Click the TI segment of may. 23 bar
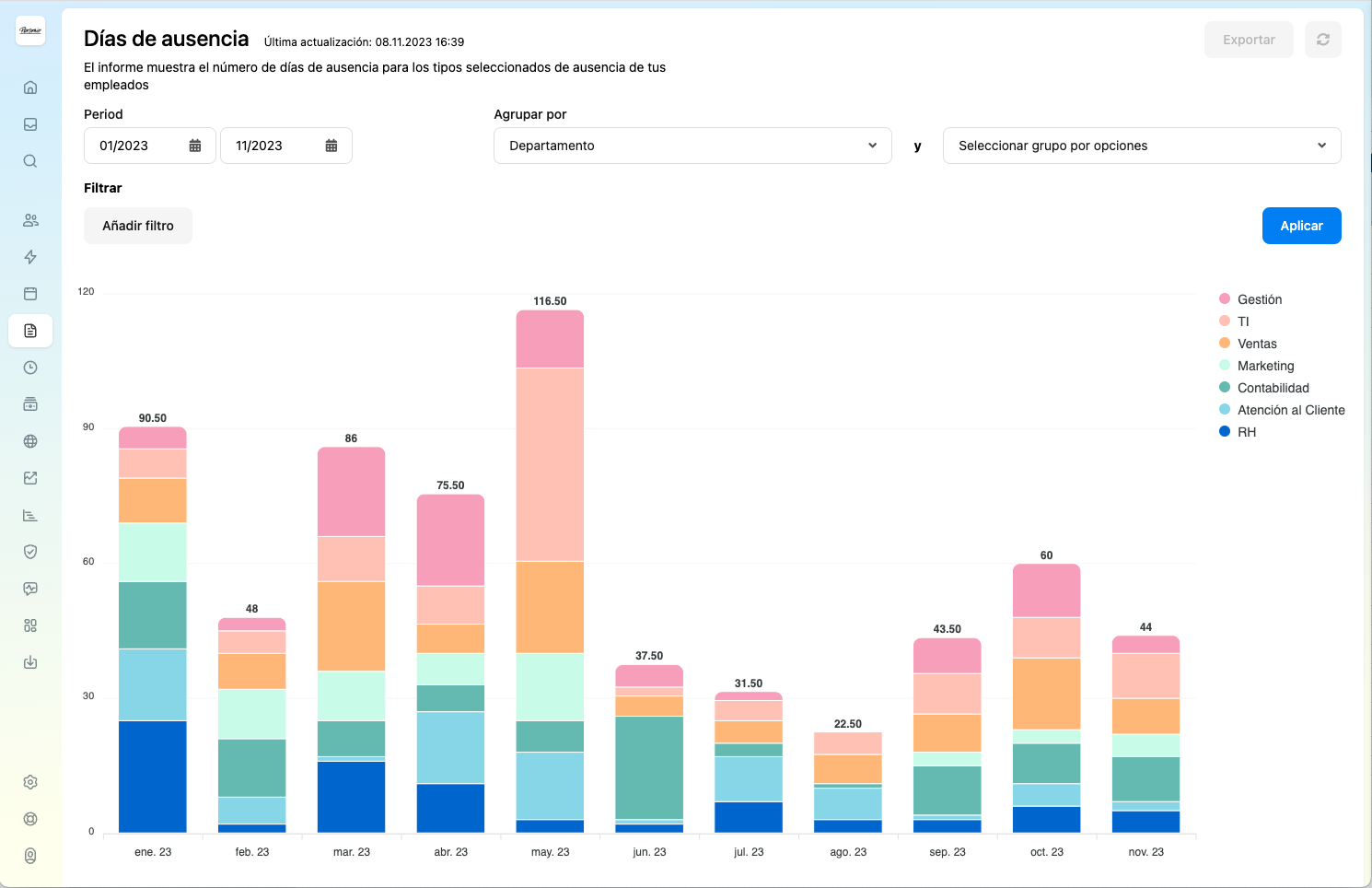Viewport: 1372px width, 888px height. (550, 464)
